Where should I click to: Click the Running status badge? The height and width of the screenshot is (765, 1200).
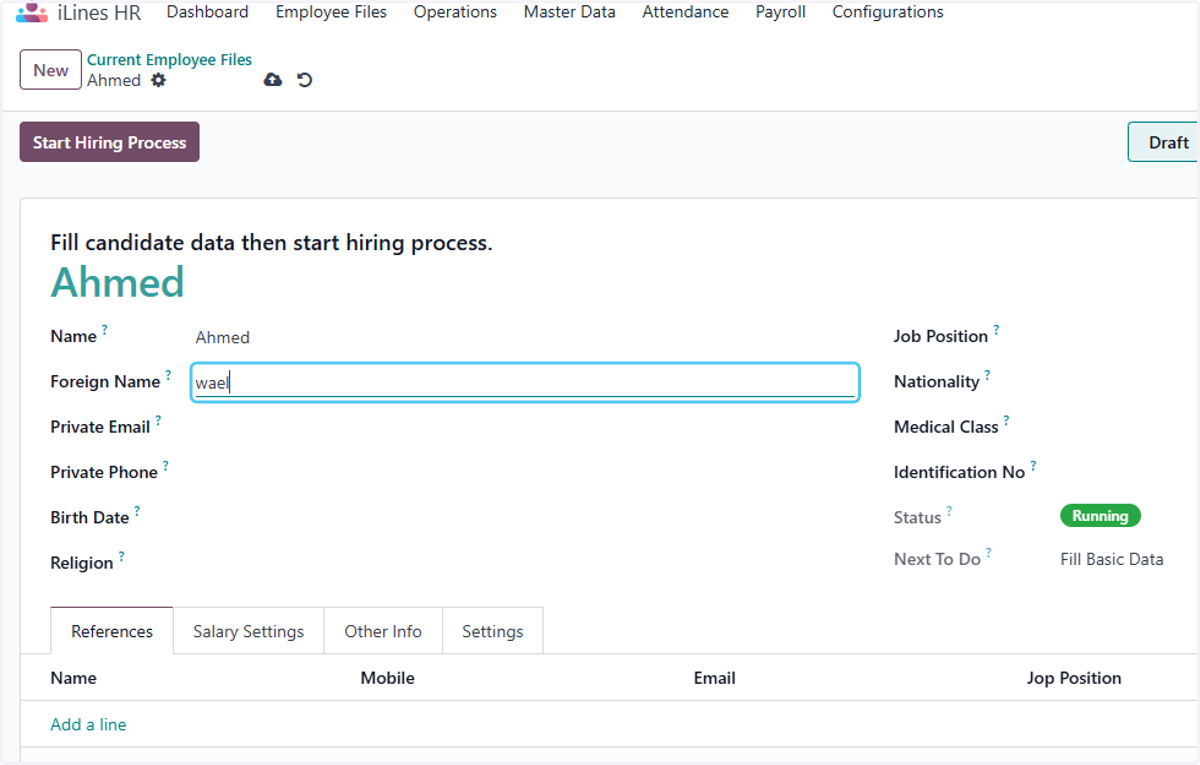1100,516
